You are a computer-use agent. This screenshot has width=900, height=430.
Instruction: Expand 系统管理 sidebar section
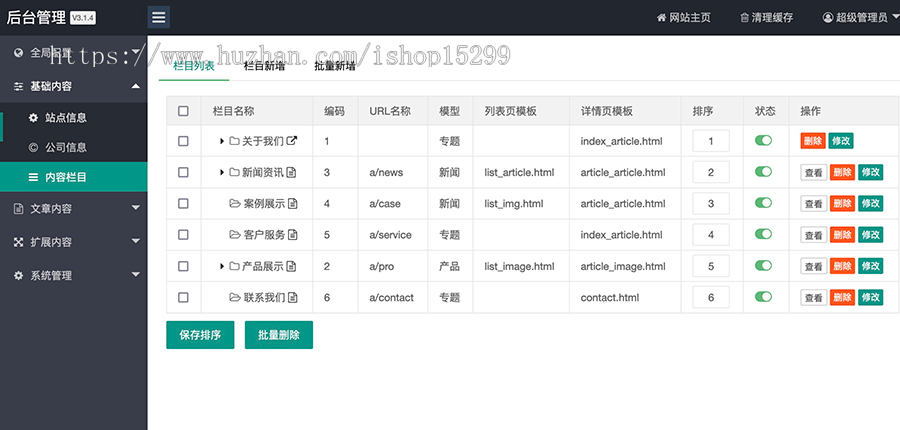pos(73,276)
